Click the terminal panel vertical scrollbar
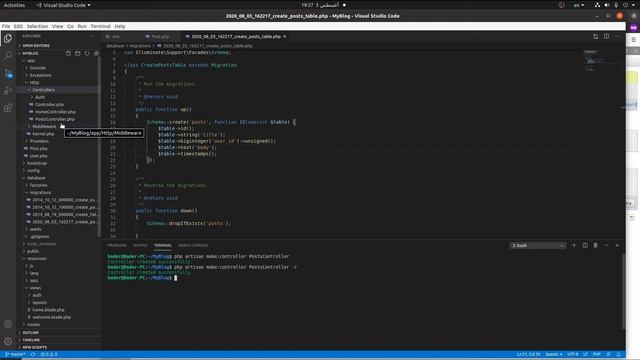Image resolution: width=640 pixels, height=360 pixels. [x=623, y=292]
